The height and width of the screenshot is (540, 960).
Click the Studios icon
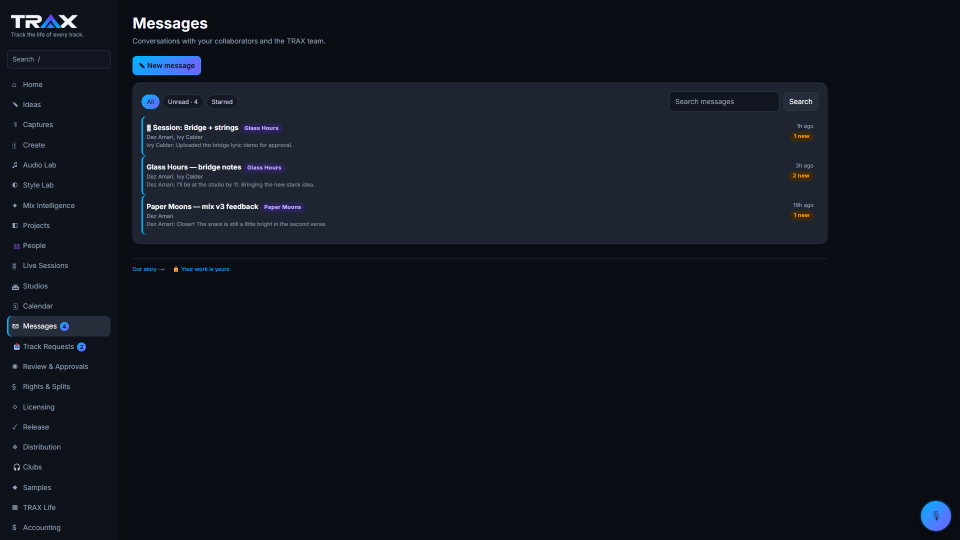[x=15, y=286]
